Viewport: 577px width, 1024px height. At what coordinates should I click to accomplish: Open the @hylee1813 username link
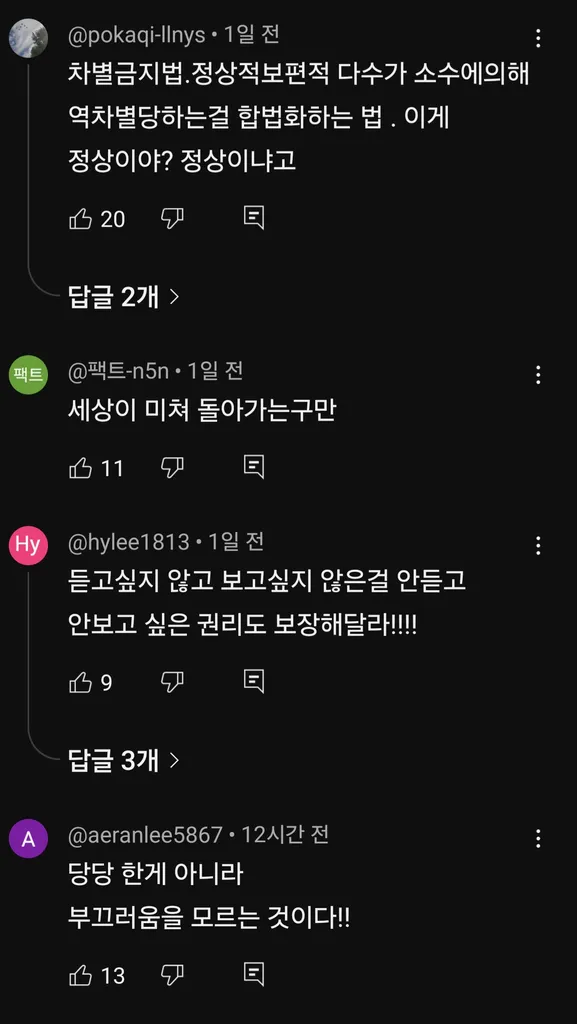pyautogui.click(x=129, y=541)
